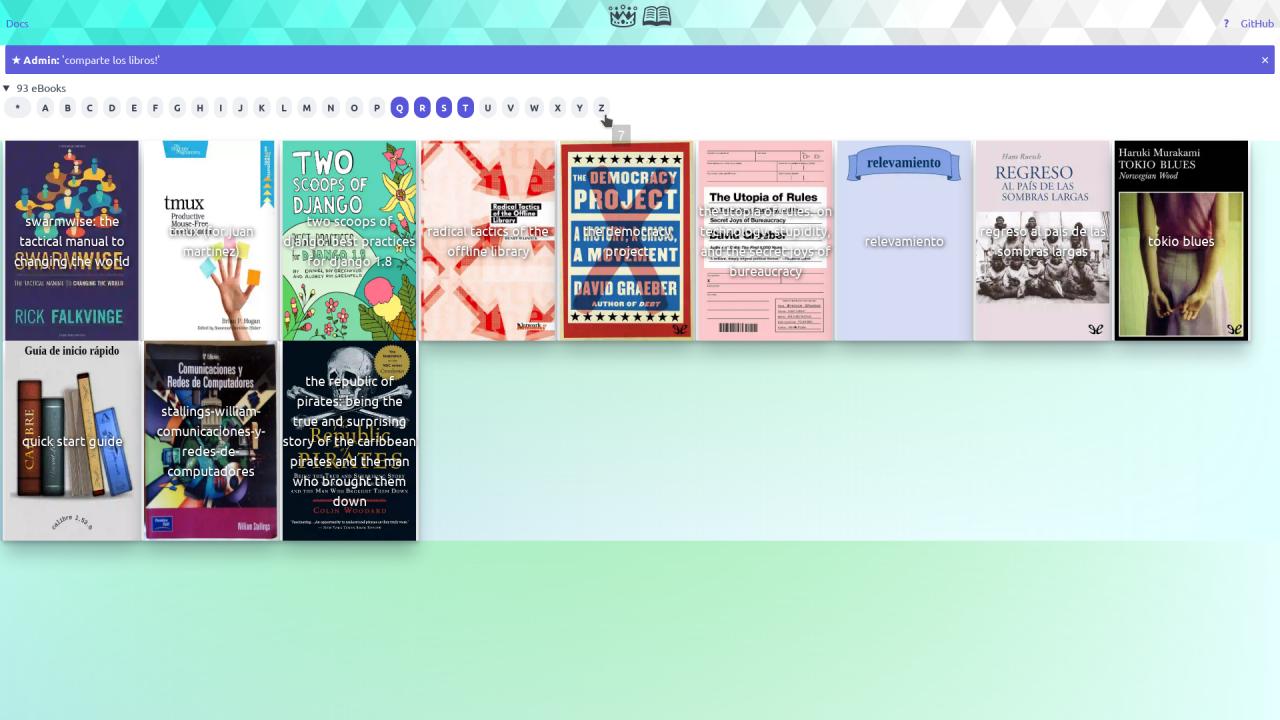This screenshot has width=1280, height=720.
Task: Filter books by letter F
Action: (x=155, y=108)
